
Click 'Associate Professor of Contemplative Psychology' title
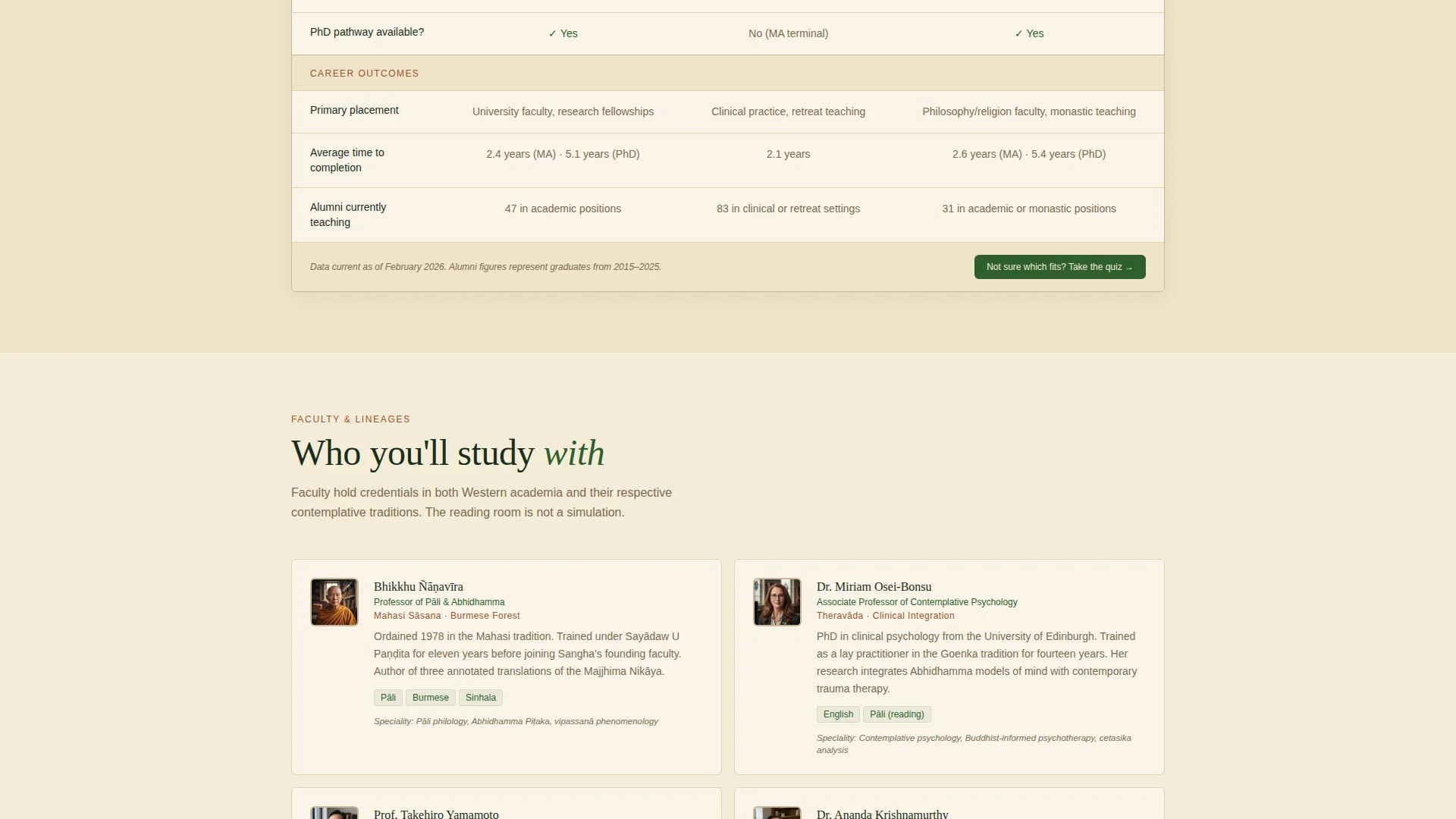[917, 602]
